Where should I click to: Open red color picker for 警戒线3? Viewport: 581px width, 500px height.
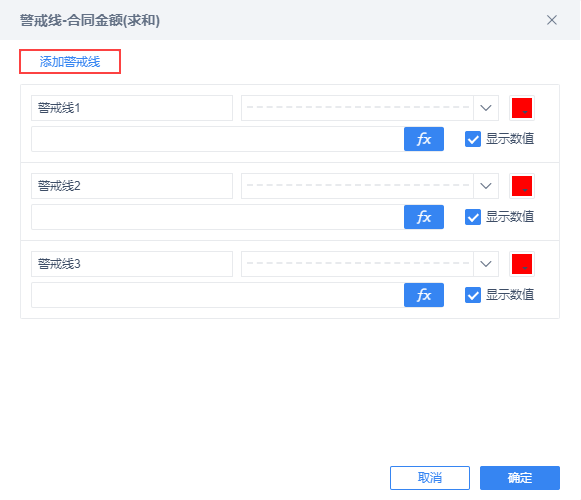click(522, 264)
